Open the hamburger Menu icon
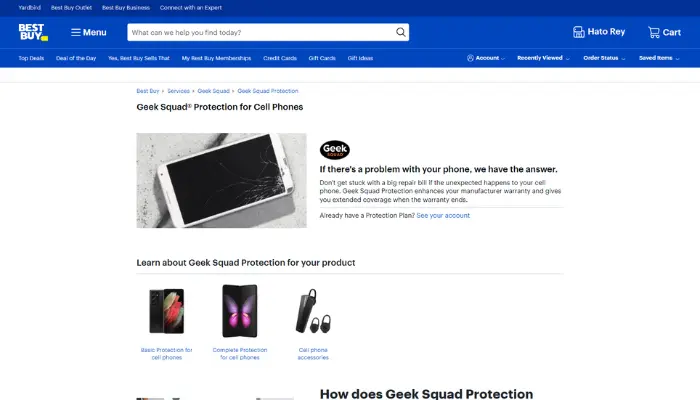The height and width of the screenshot is (400, 700). coord(75,32)
